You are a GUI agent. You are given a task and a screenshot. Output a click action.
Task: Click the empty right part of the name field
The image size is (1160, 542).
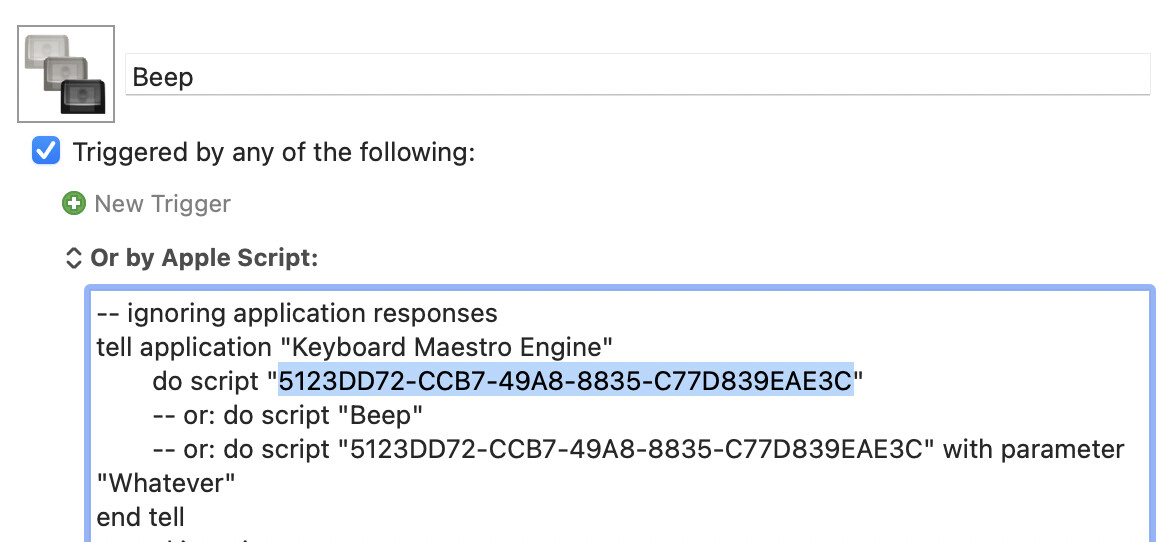pyautogui.click(x=800, y=77)
